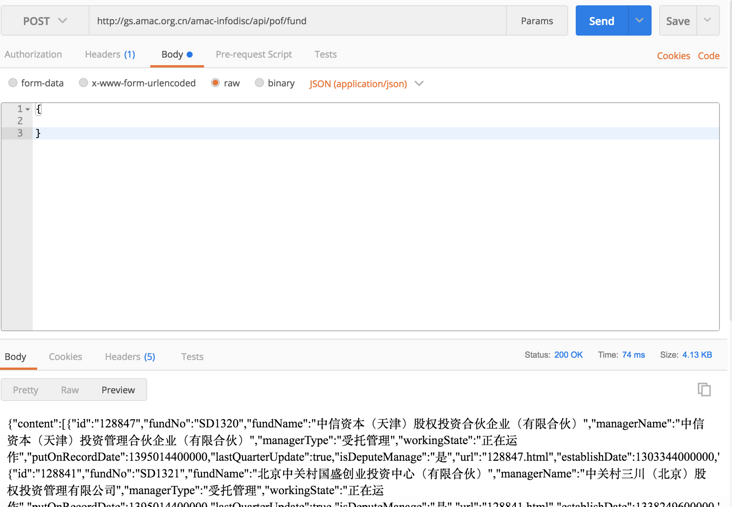
Task: Open the POST method dropdown
Action: [45, 21]
